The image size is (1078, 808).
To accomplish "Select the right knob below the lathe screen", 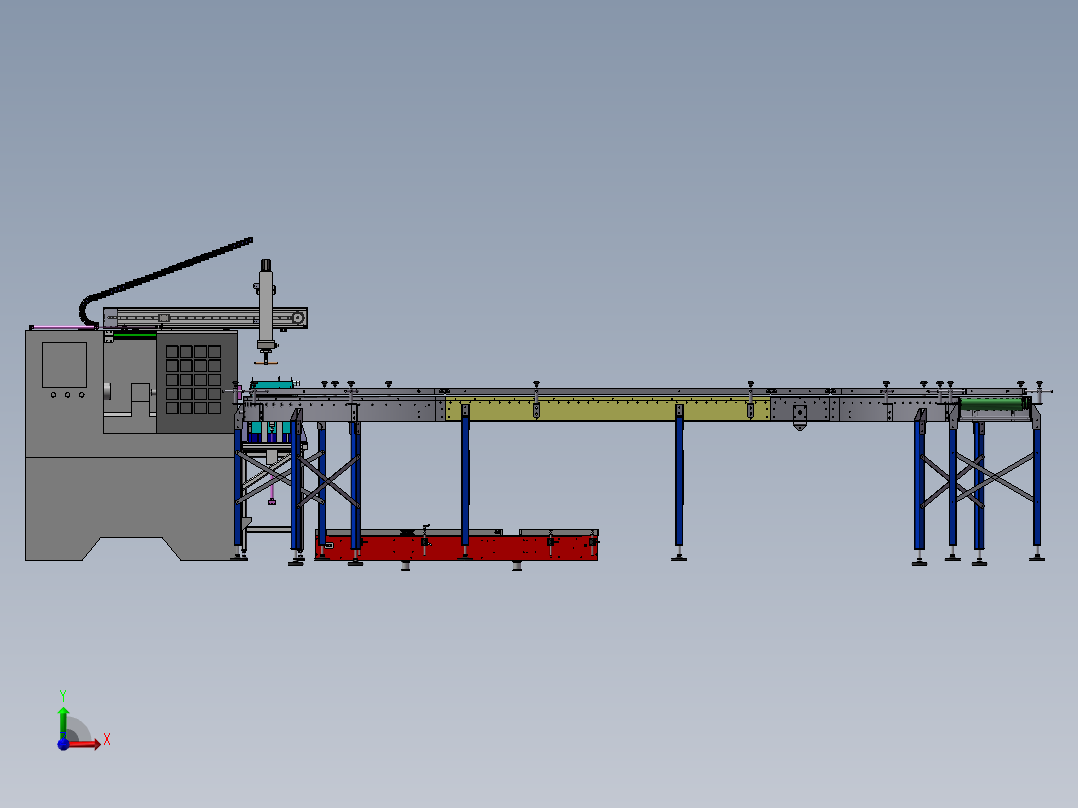I will point(82,395).
